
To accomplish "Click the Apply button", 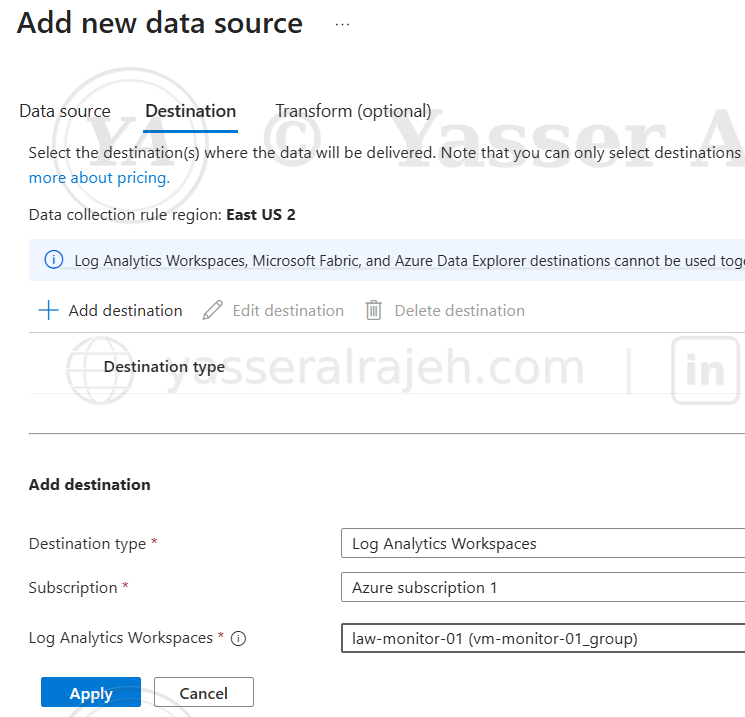I will [91, 692].
